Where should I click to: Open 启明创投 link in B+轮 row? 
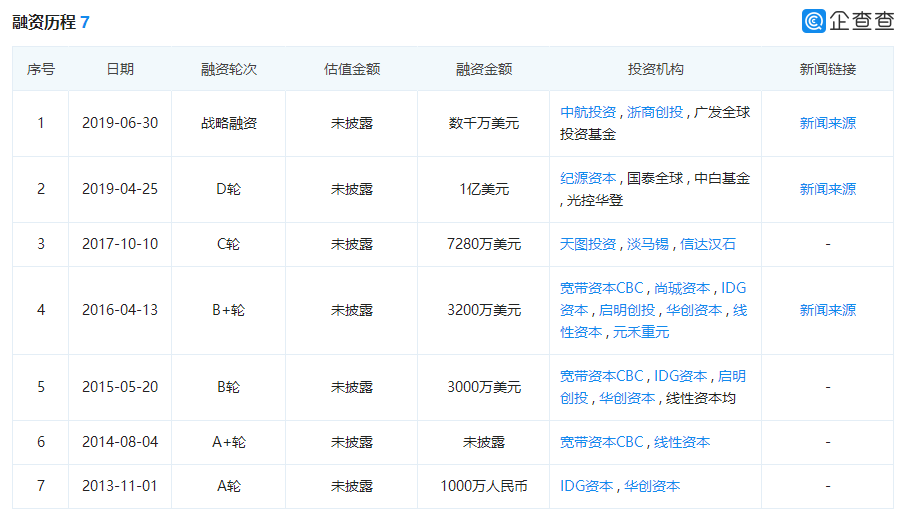pyautogui.click(x=627, y=310)
